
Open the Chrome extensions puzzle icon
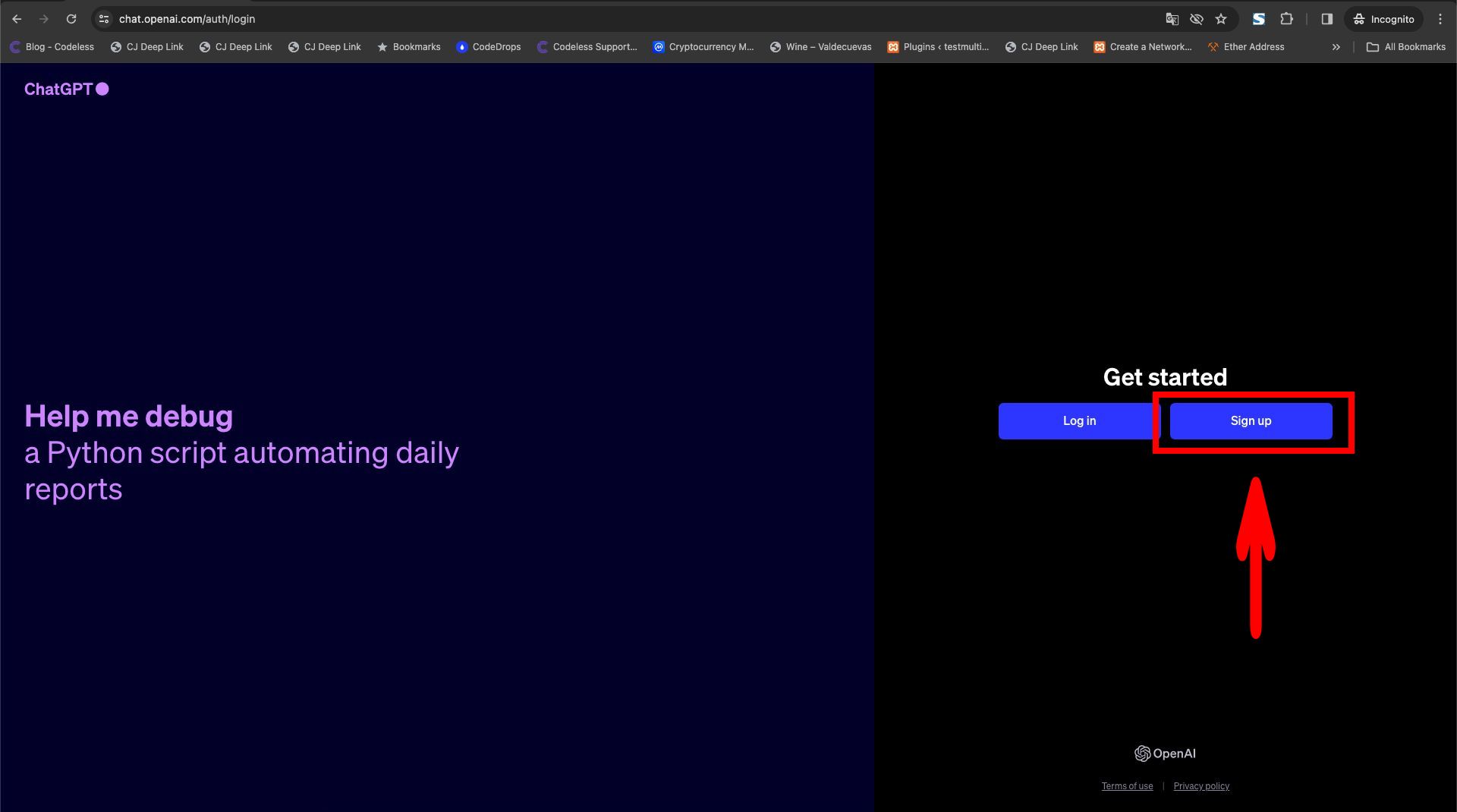(x=1287, y=19)
